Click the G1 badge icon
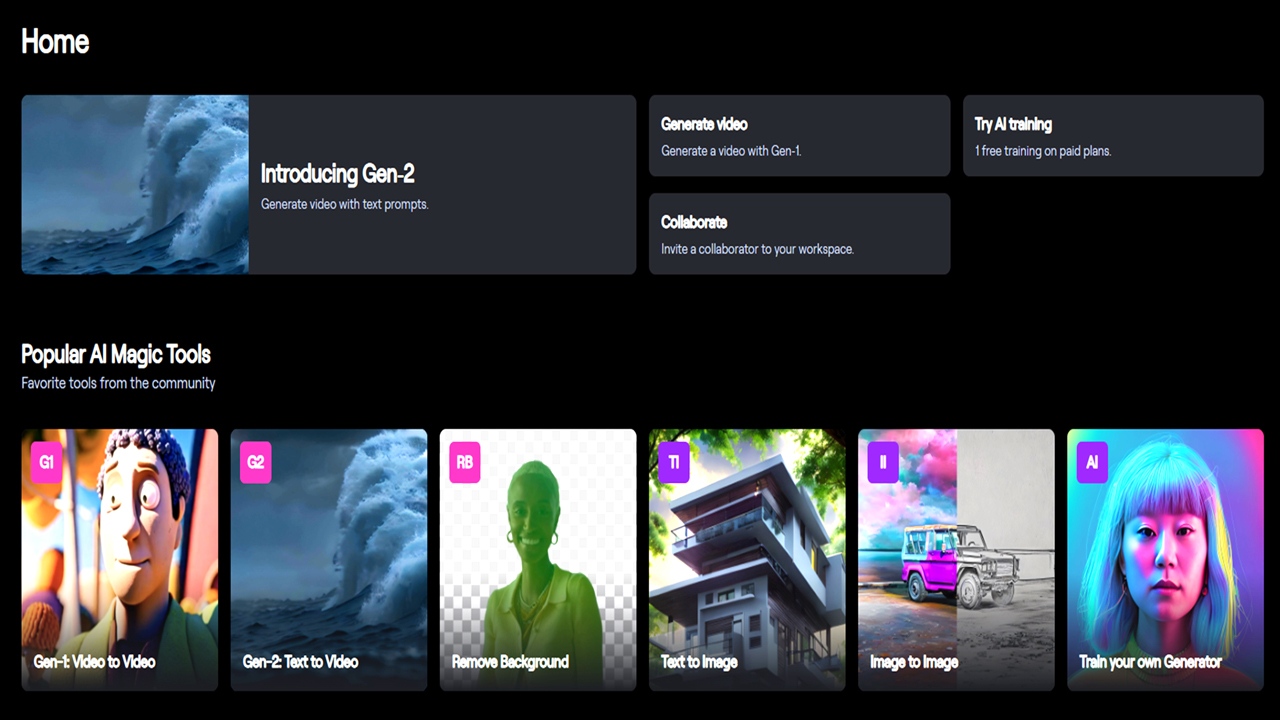1280x720 pixels. click(x=47, y=462)
